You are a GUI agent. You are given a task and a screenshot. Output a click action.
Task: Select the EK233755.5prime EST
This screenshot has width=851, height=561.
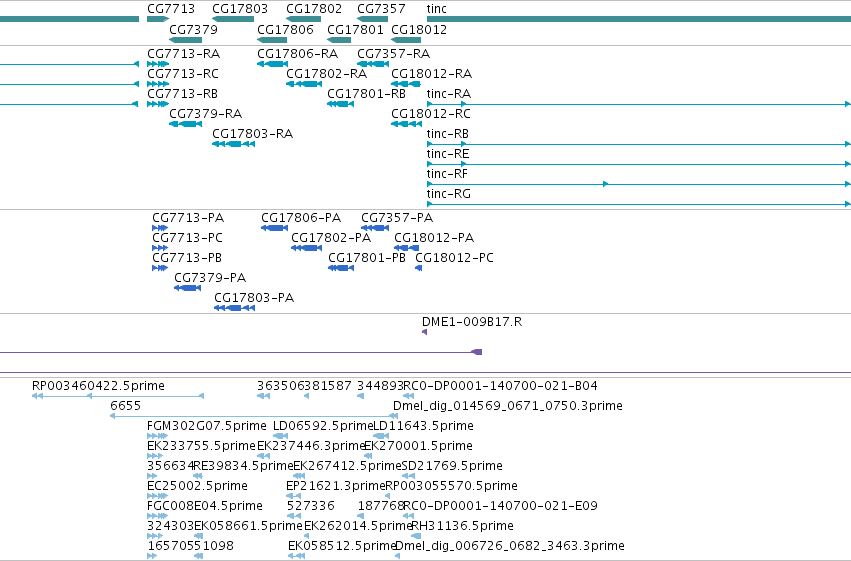coord(201,447)
